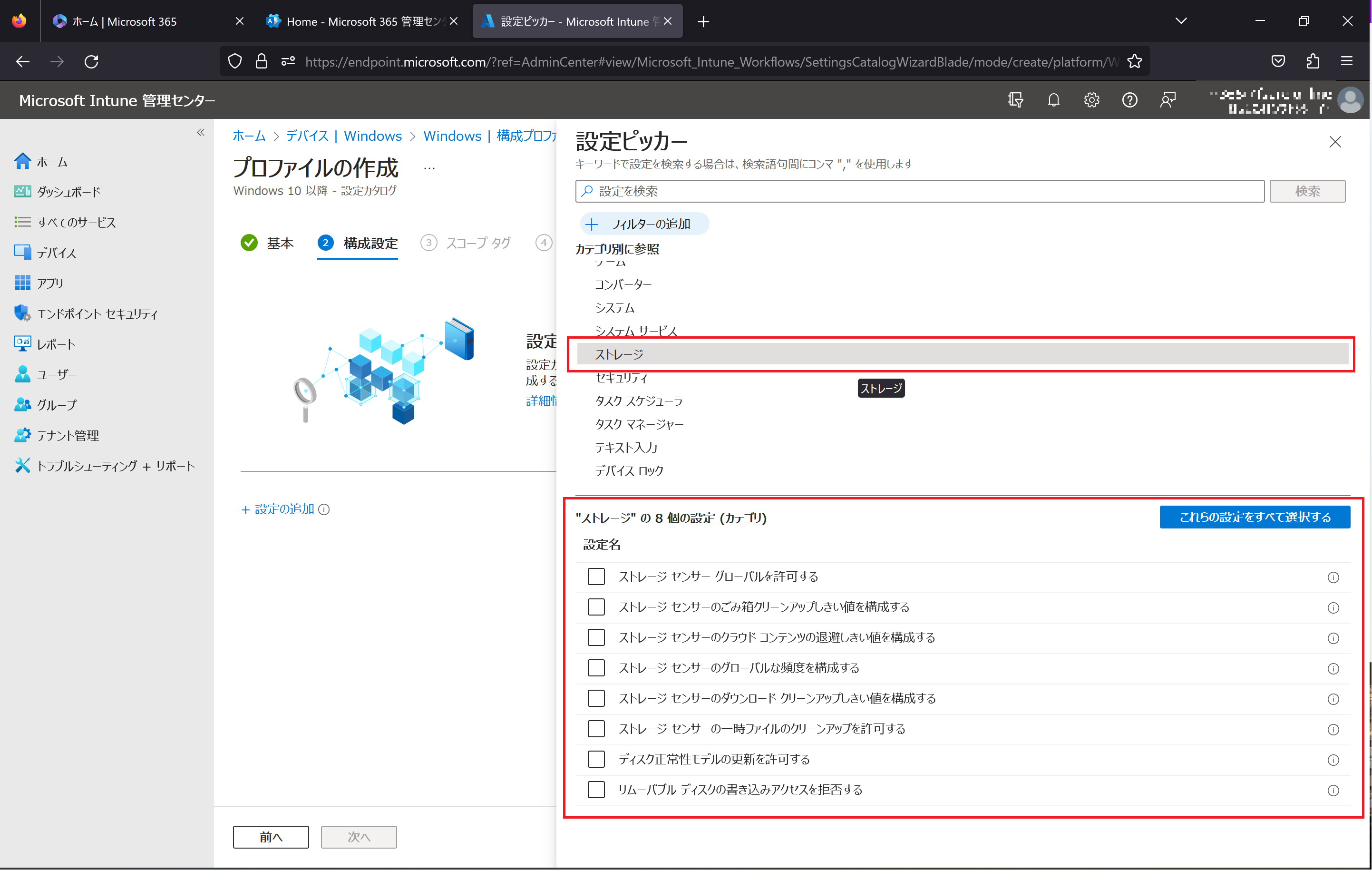Open アプリ in the left navigation
This screenshot has height=870, width=1372.
coord(50,283)
